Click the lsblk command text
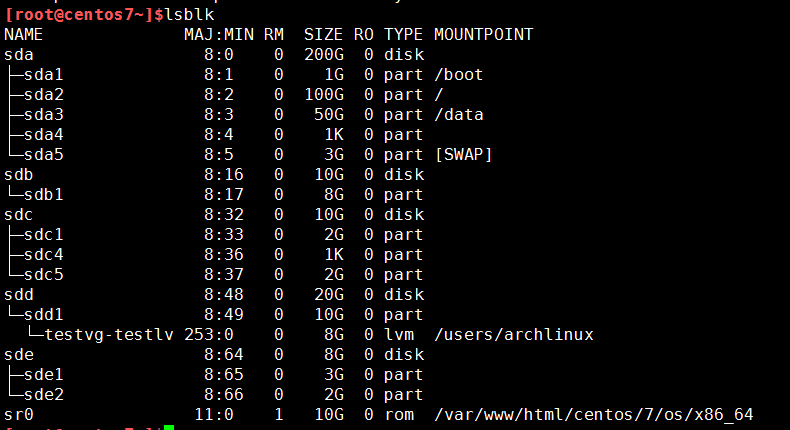This screenshot has width=790, height=430. 189,14
